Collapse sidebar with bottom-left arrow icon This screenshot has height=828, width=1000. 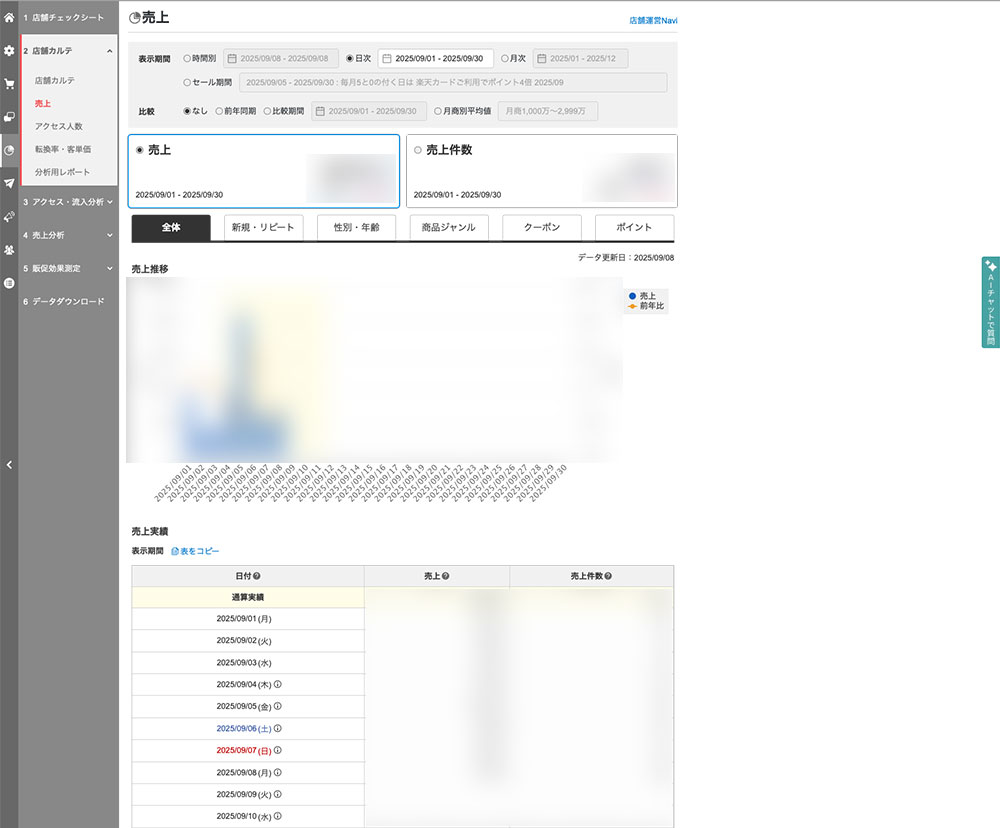pos(9,464)
